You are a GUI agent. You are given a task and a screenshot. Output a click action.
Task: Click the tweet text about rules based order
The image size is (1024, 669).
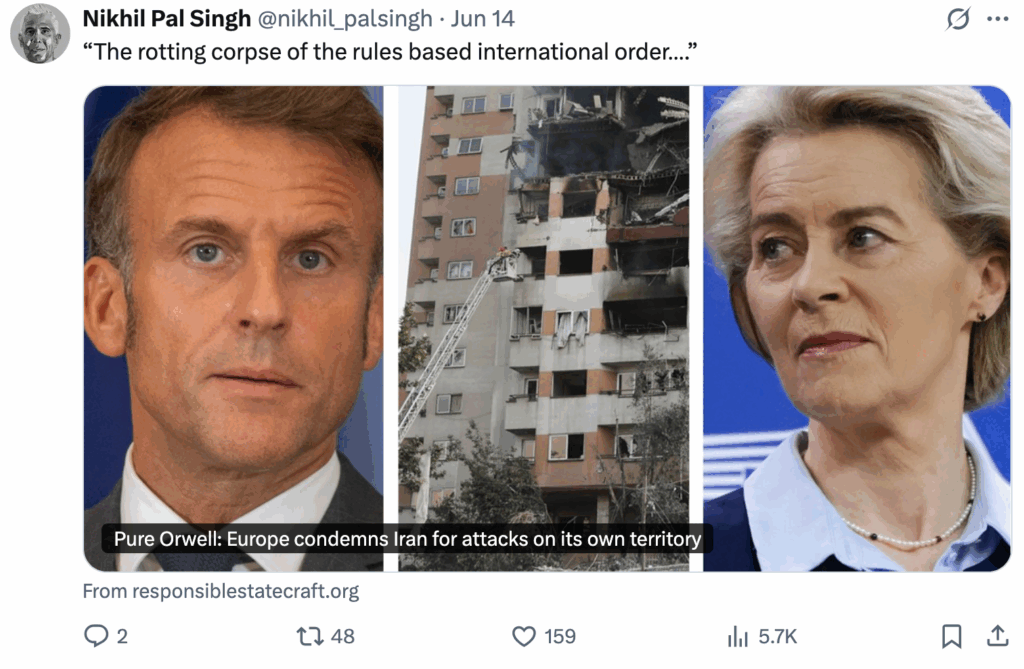point(390,52)
